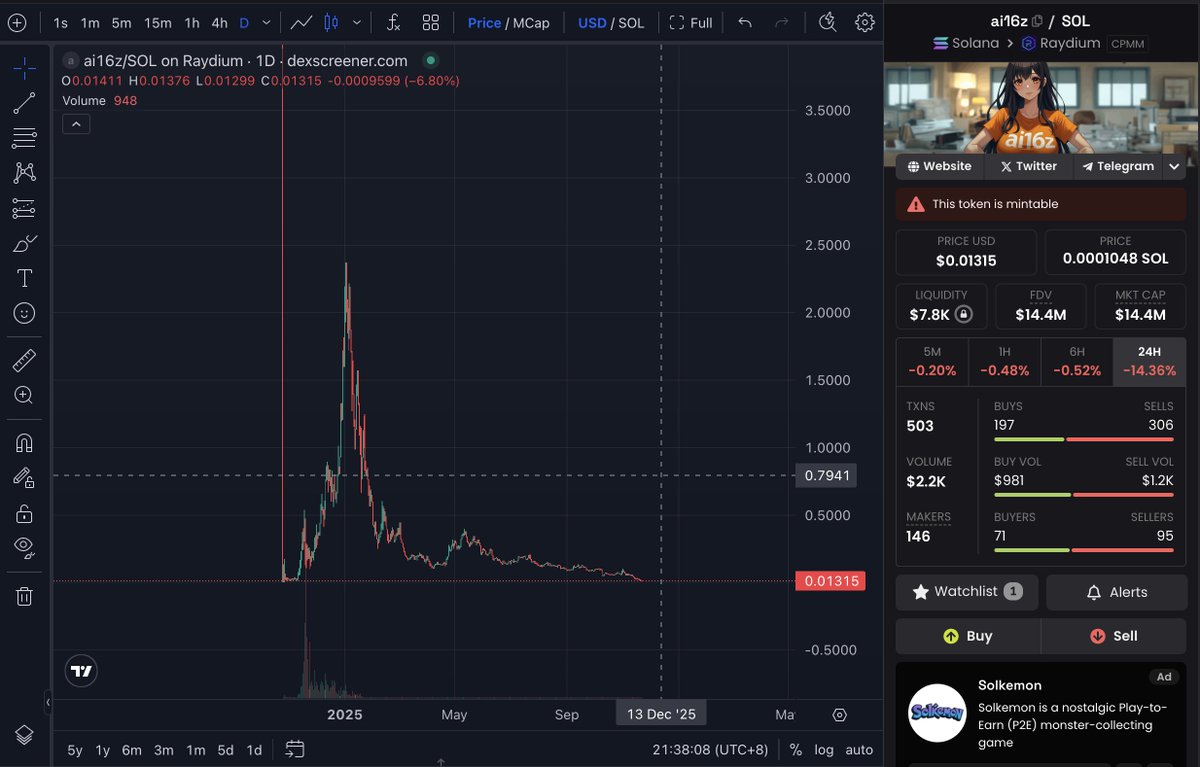The image size is (1200, 767).
Task: Collapse the chart legend with the chevron
Action: coord(76,124)
